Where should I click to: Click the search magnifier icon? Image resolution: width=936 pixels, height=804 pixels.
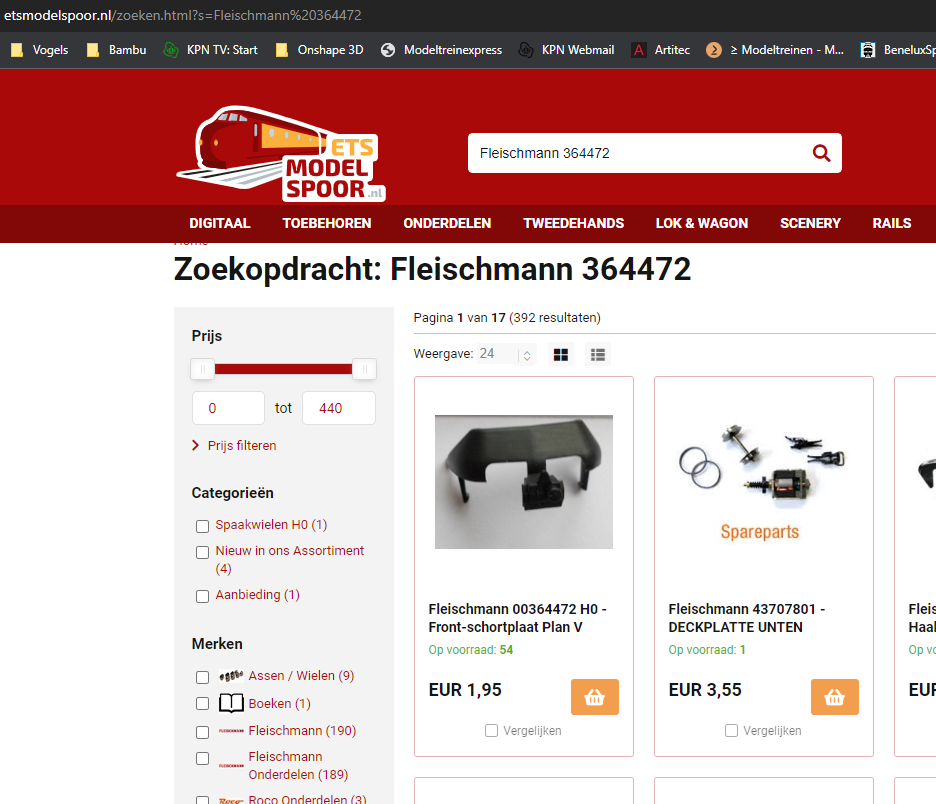pos(821,153)
